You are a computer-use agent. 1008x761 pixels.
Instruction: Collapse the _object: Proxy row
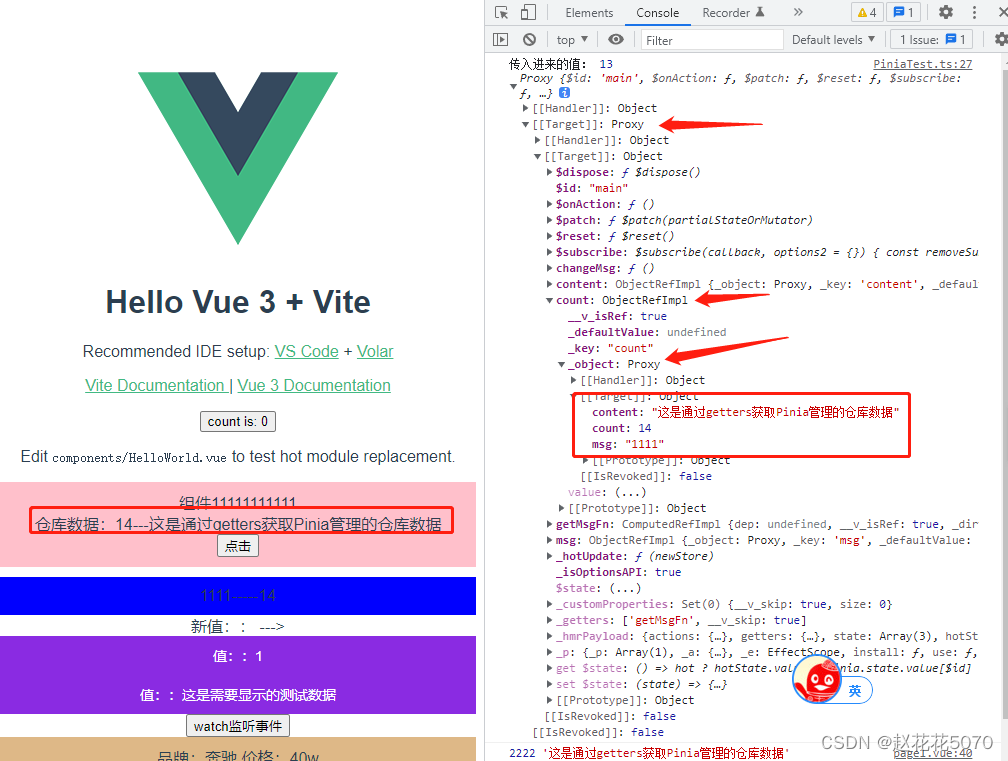coord(562,364)
